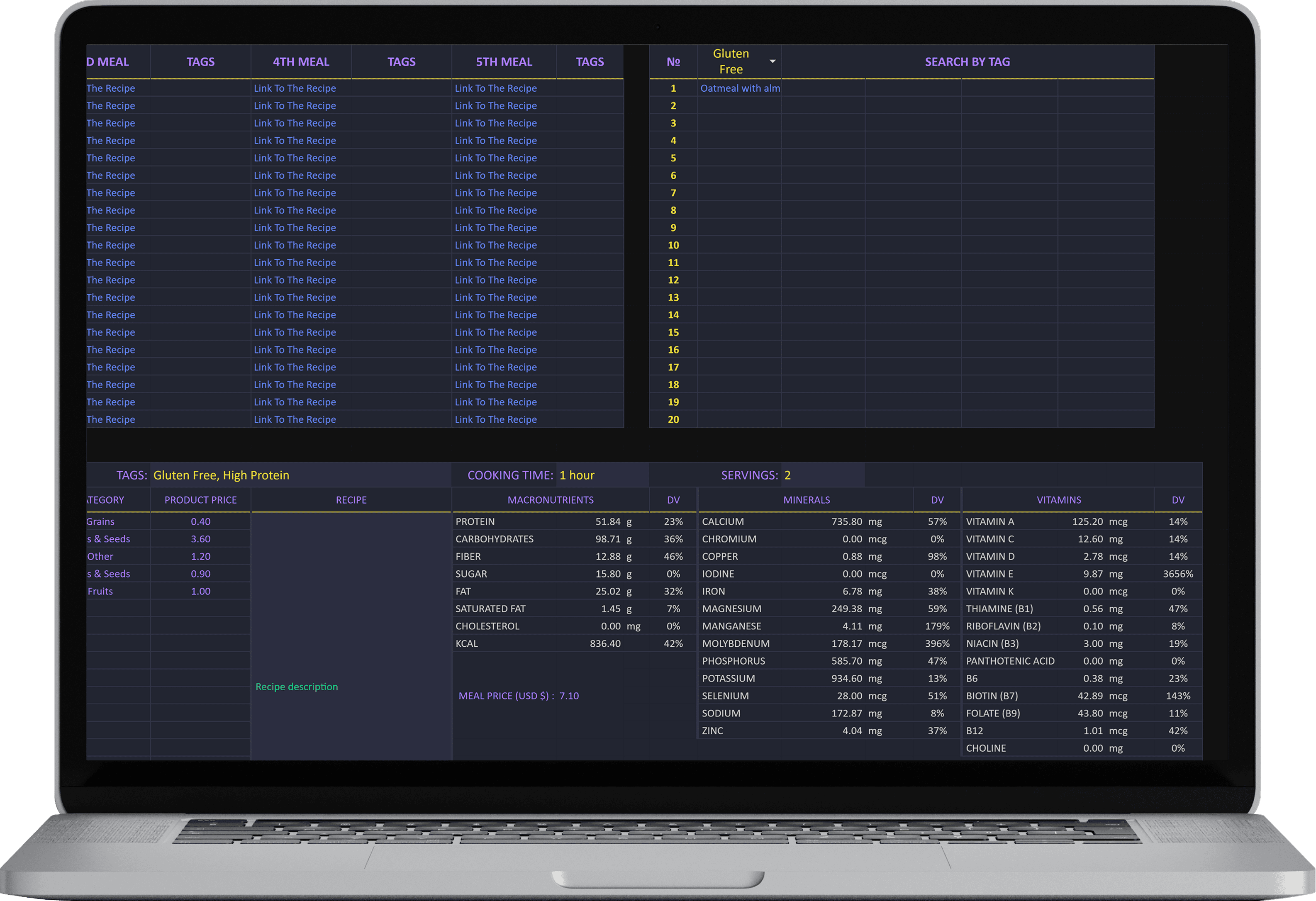Open first-row 5TH MEAL recipe link
Viewport: 1316px width, 901px height.
[x=495, y=88]
